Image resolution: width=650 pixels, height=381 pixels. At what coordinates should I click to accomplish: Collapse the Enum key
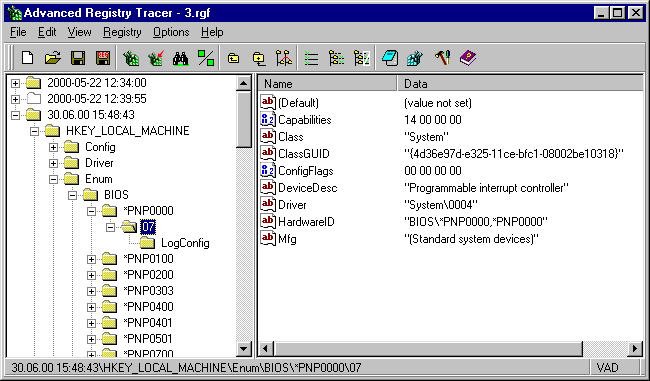click(53, 180)
